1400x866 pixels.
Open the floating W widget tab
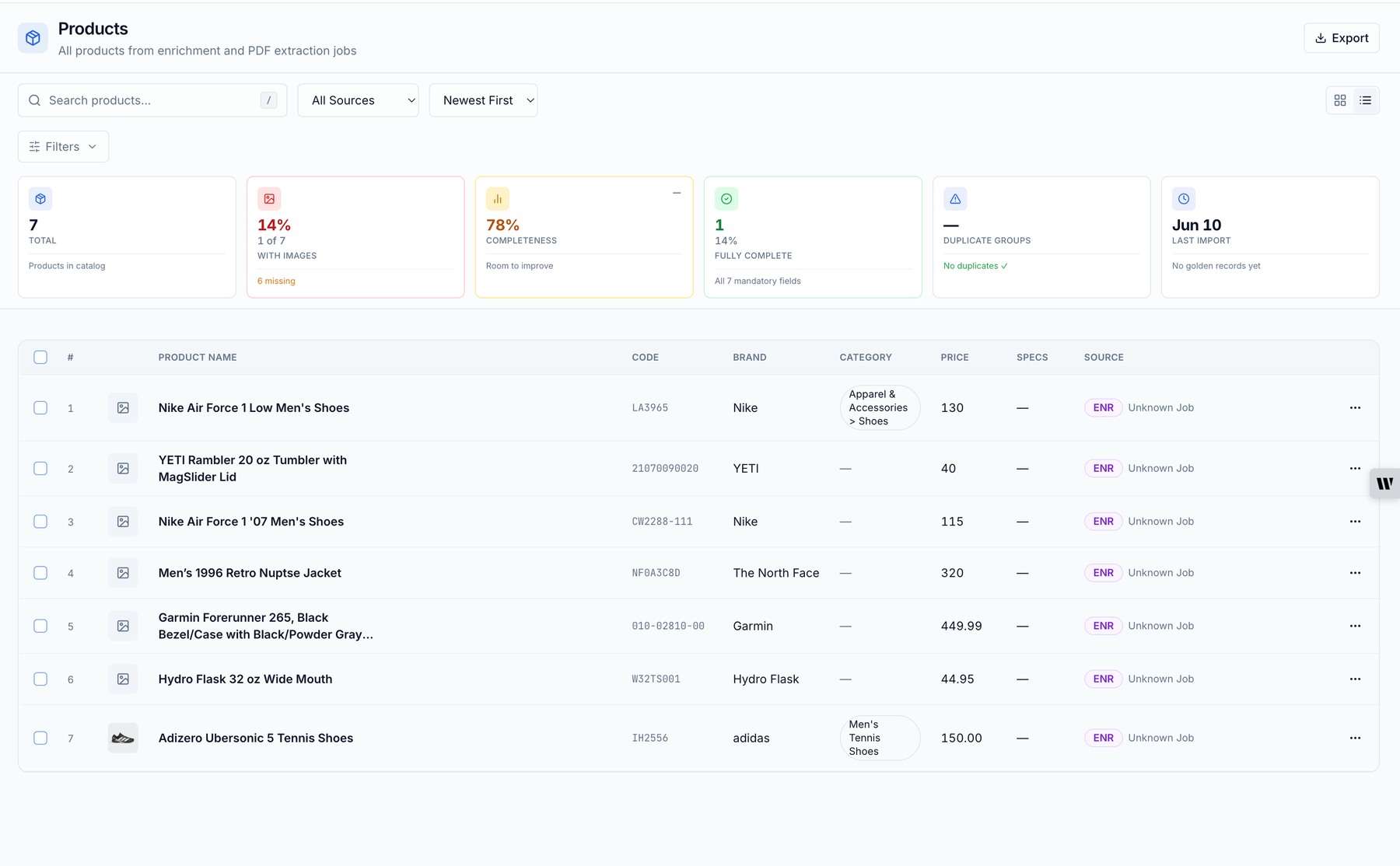[1384, 484]
